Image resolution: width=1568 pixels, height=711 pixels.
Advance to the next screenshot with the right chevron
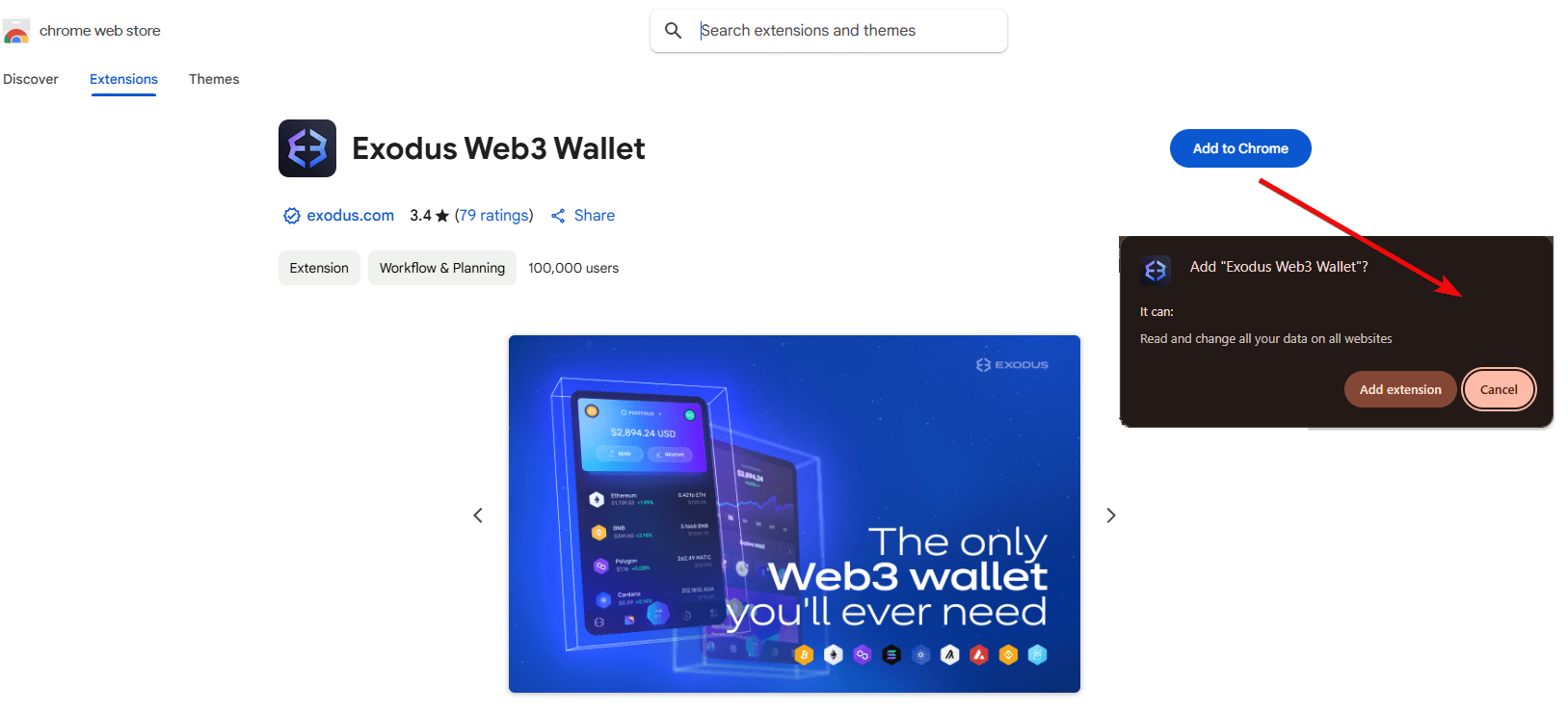(x=1111, y=515)
